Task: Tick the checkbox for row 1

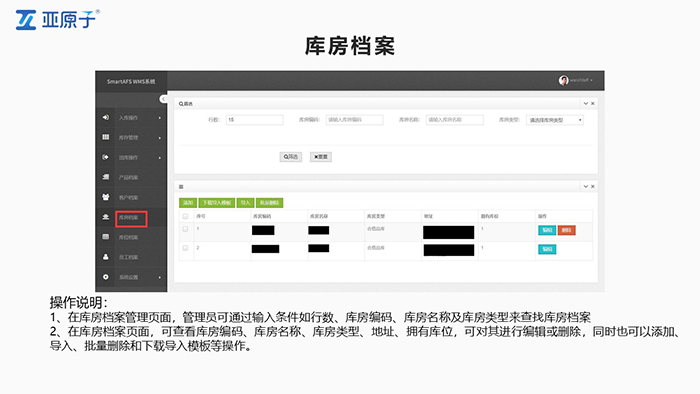Action: (x=185, y=229)
